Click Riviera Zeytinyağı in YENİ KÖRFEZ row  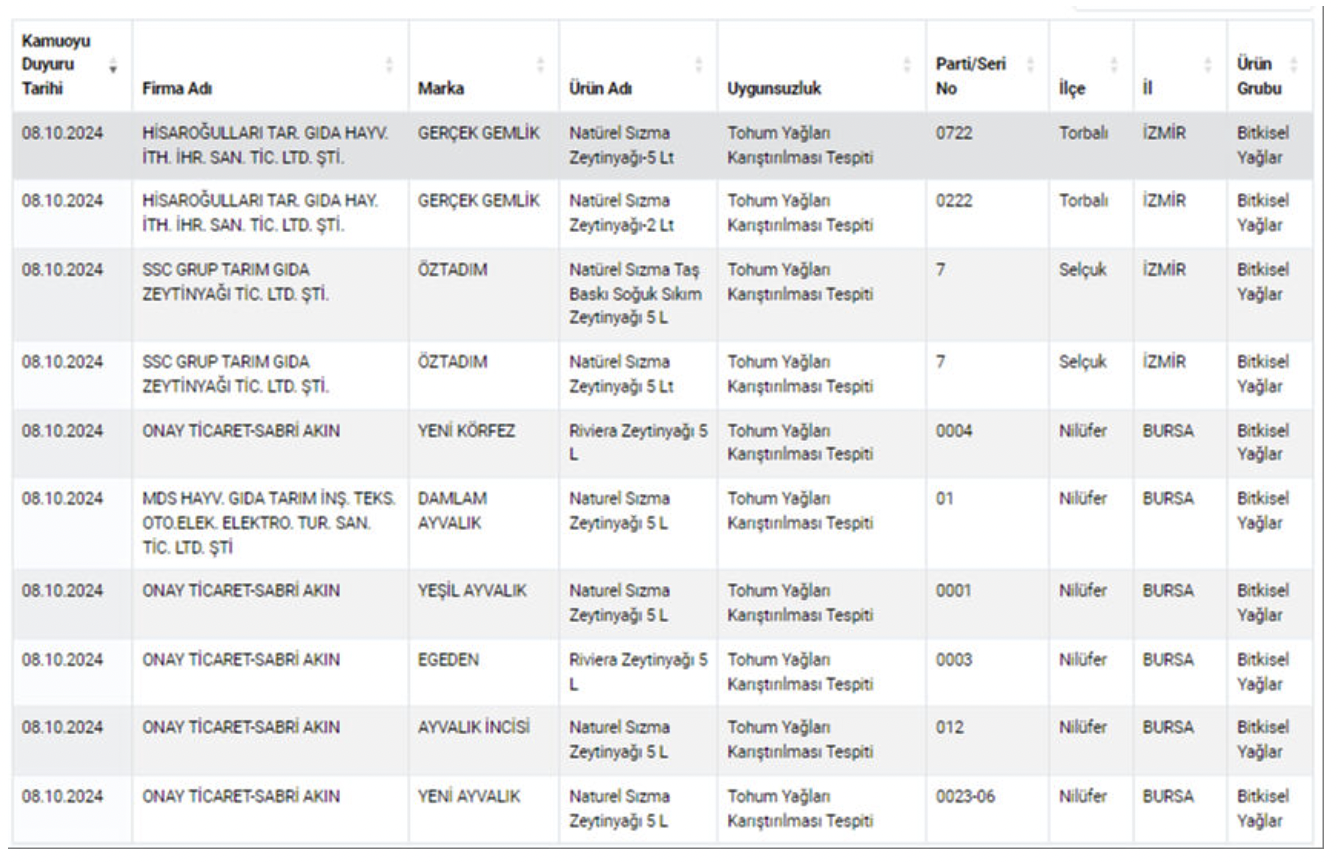(x=638, y=443)
